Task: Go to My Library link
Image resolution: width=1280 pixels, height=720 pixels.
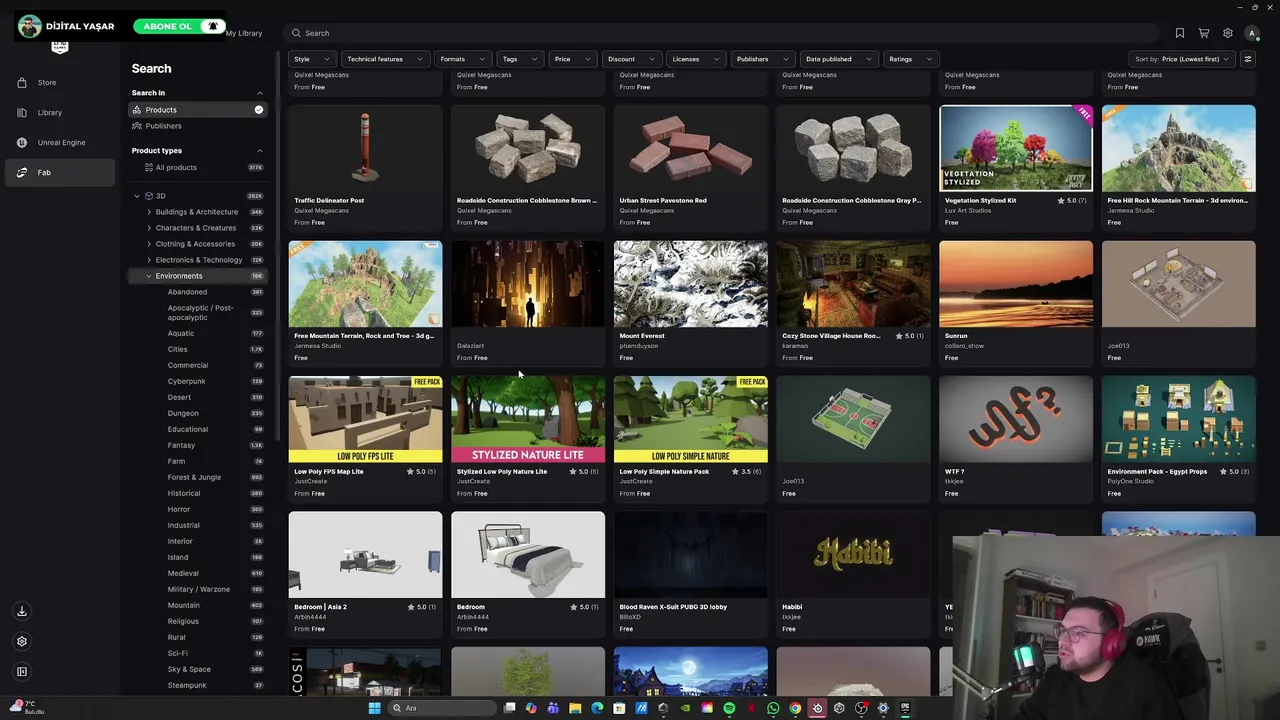Action: pyautogui.click(x=243, y=33)
